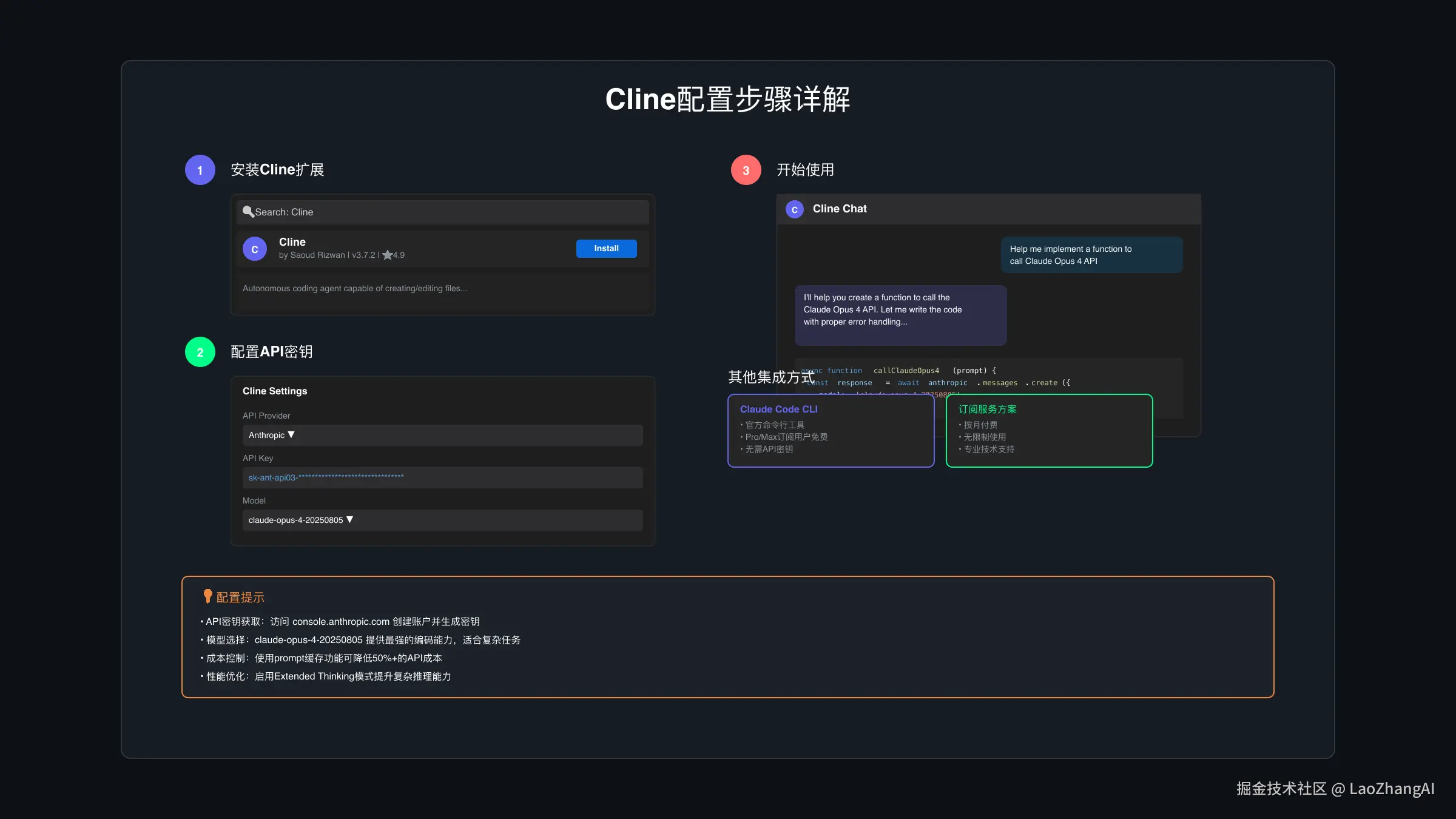This screenshot has height=819, width=1456.
Task: Open the console.anthropic.com link
Action: click(x=342, y=621)
